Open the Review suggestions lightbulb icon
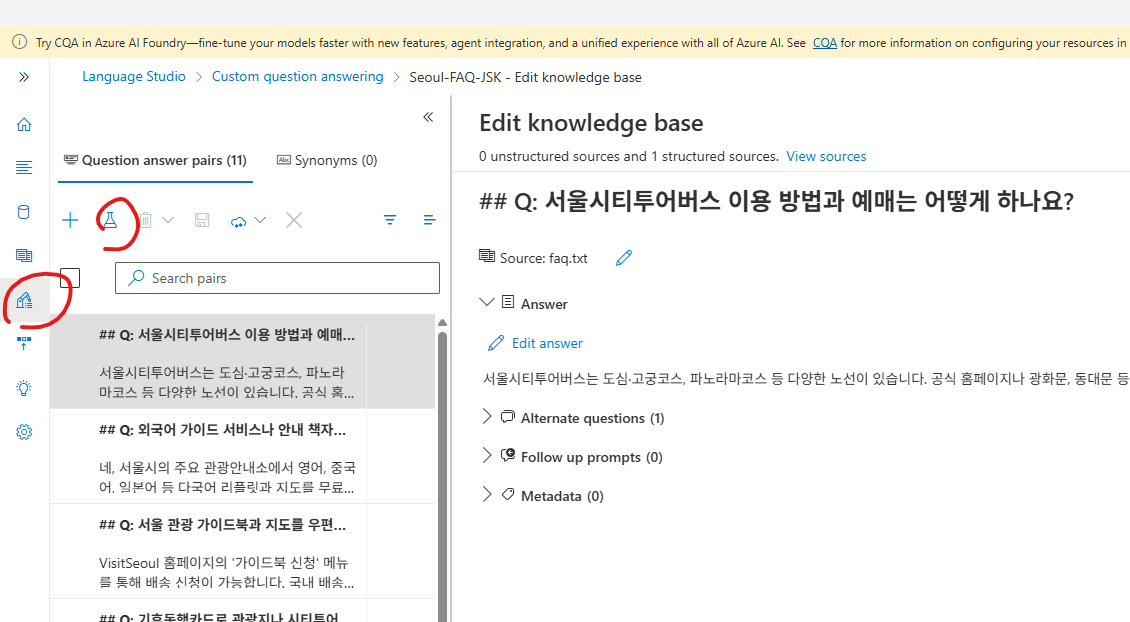The image size is (1130, 622). pyautogui.click(x=24, y=388)
